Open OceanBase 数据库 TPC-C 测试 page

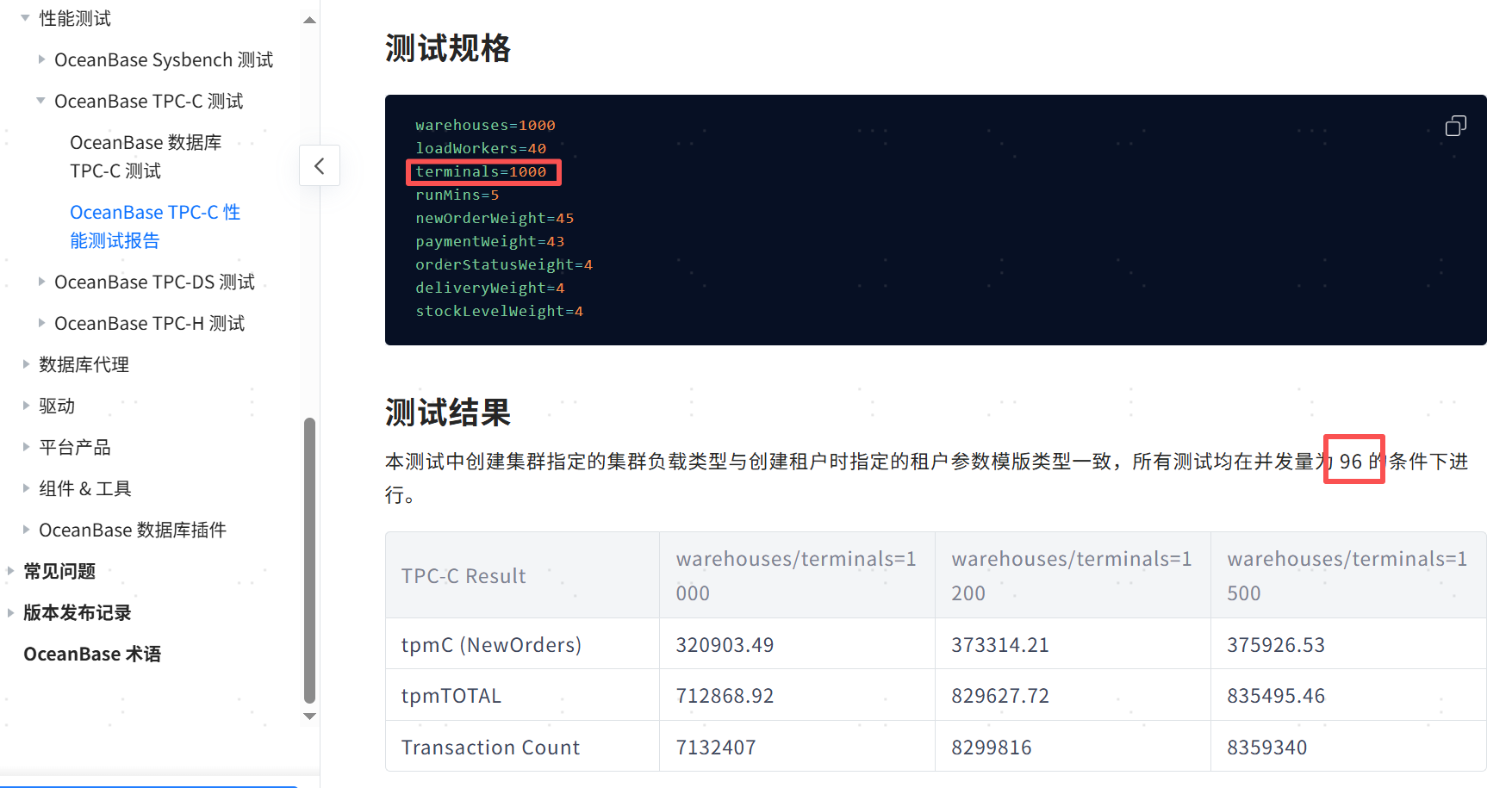click(x=145, y=156)
